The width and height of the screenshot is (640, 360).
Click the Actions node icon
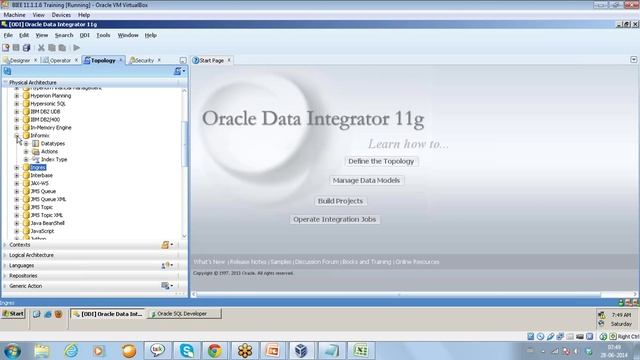click(x=36, y=151)
